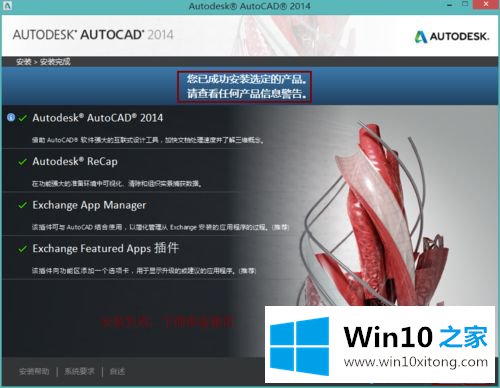Click the green checkmark next to Autodesk ReCap
Viewport: 500px width, 388px height.
click(x=23, y=162)
